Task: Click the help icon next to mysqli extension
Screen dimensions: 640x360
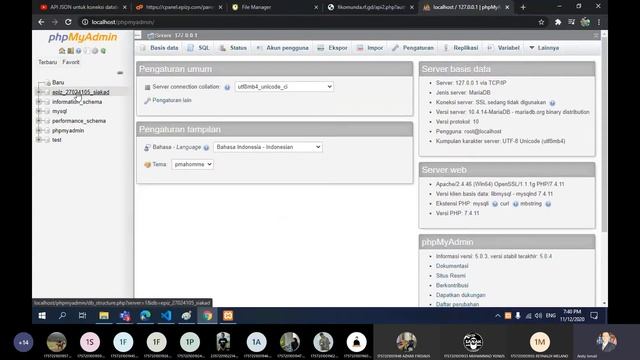Action: click(x=495, y=204)
